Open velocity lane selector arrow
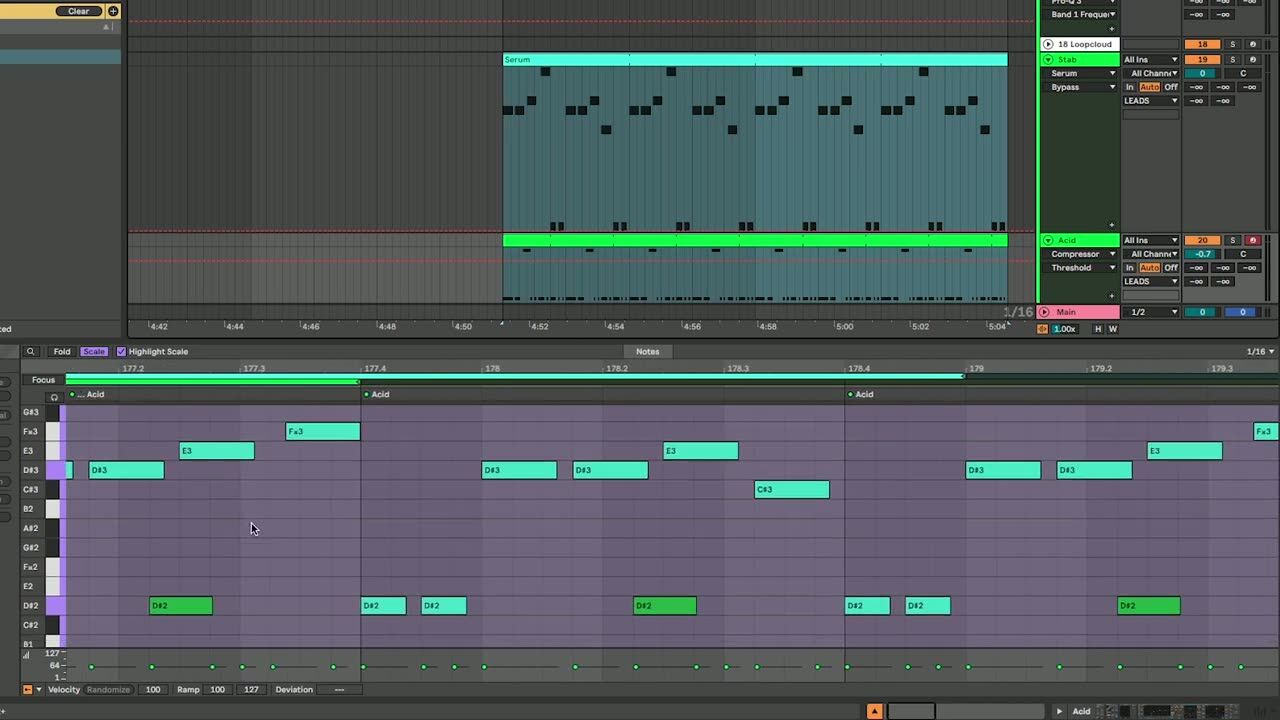Viewport: 1280px width, 720px height. tap(39, 689)
